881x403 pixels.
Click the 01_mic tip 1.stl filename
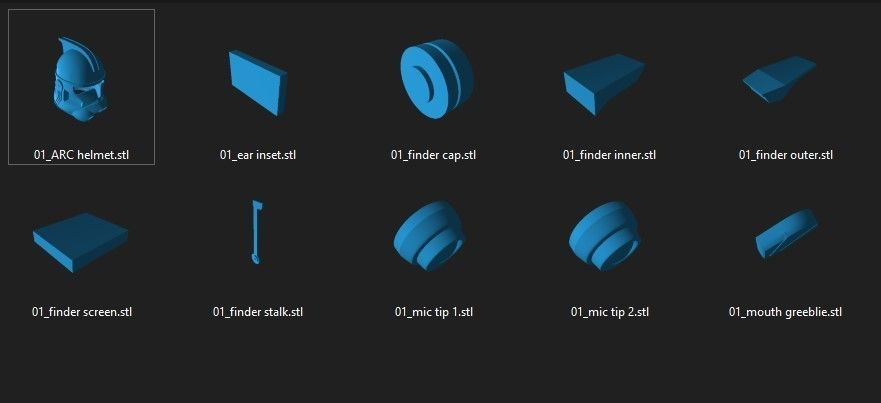[x=434, y=311]
